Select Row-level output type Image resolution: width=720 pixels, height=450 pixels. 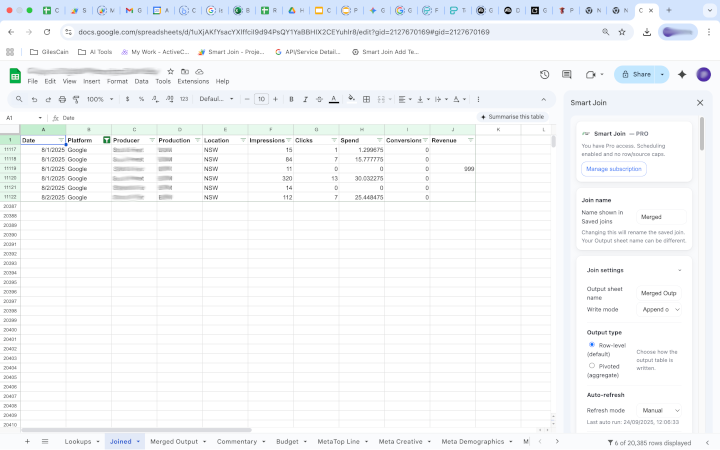pyautogui.click(x=592, y=344)
